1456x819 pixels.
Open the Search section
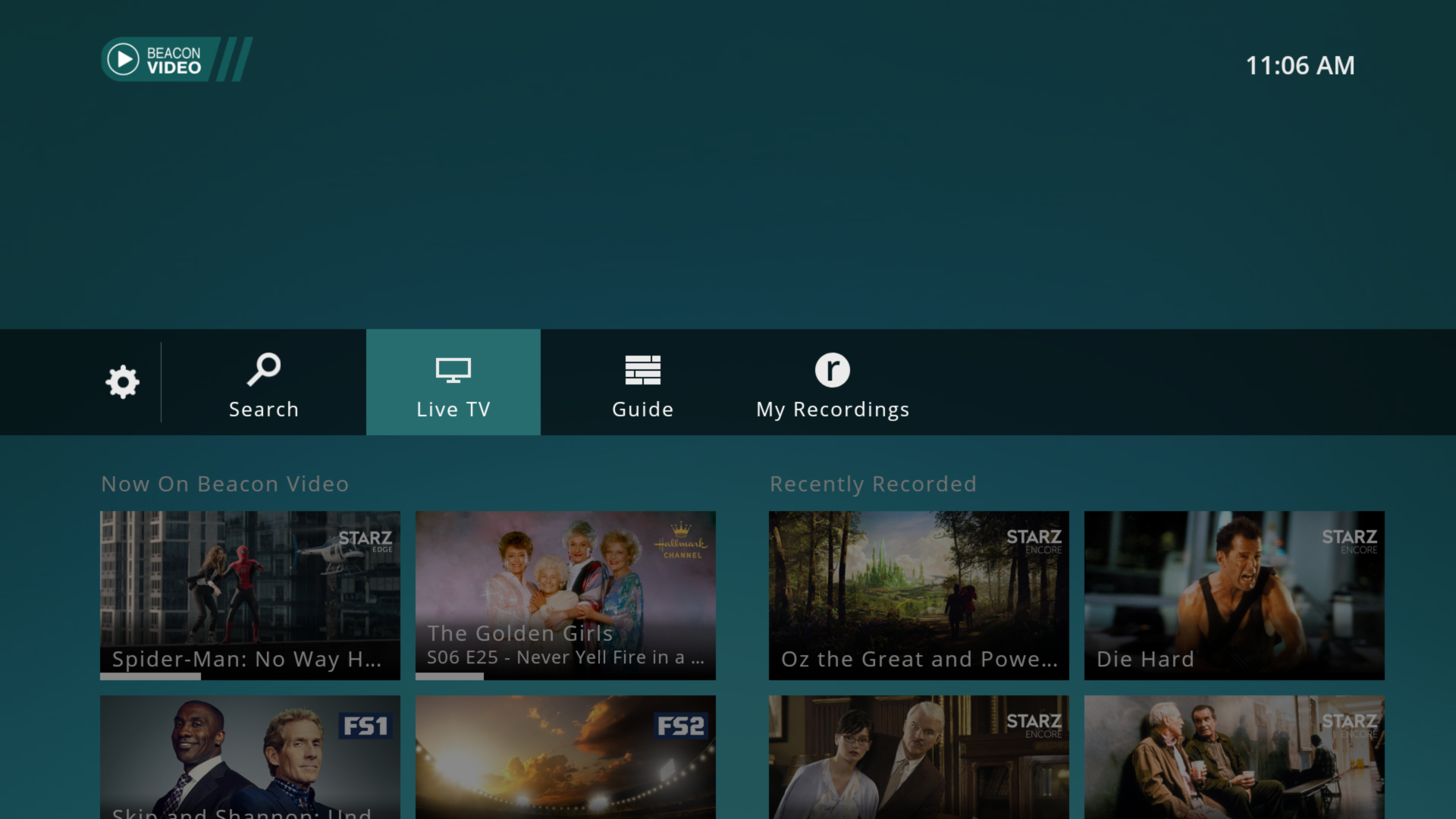tap(263, 409)
